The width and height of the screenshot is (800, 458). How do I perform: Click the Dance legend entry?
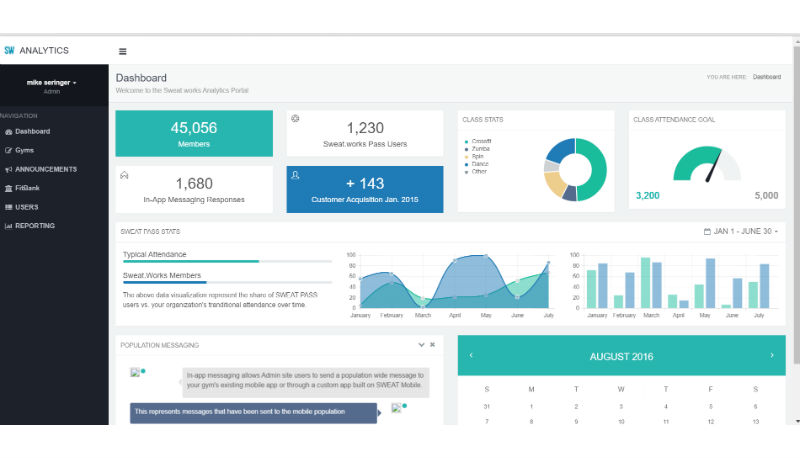[x=477, y=164]
